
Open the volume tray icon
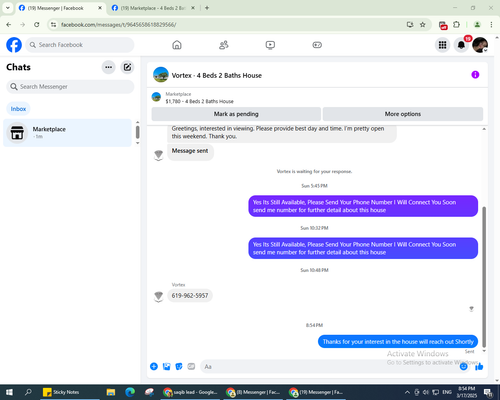click(x=426, y=392)
